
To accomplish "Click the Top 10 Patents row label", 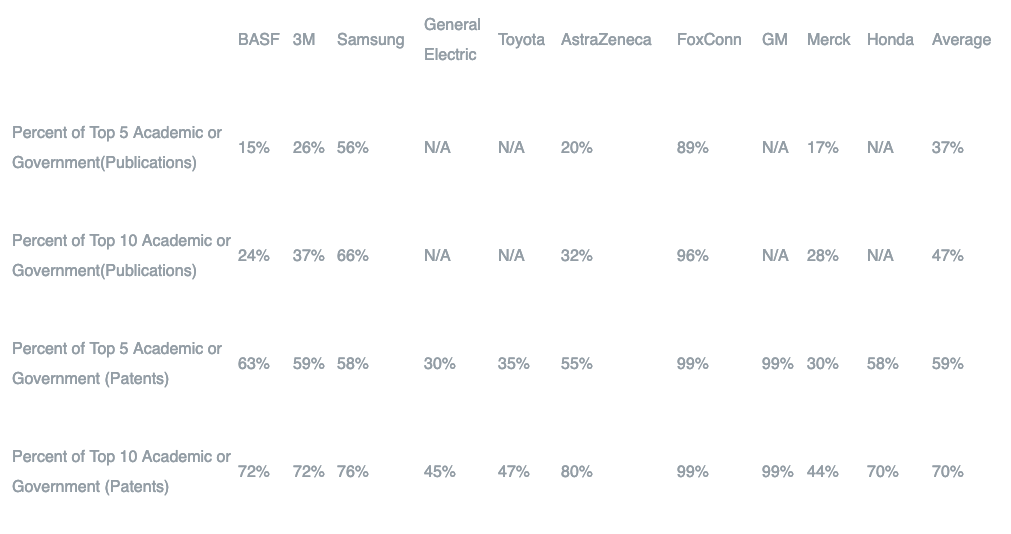I will (121, 471).
